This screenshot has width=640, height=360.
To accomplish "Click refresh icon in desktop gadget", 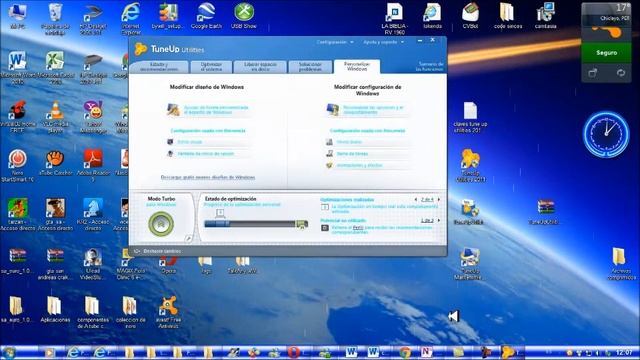I will tap(621, 73).
